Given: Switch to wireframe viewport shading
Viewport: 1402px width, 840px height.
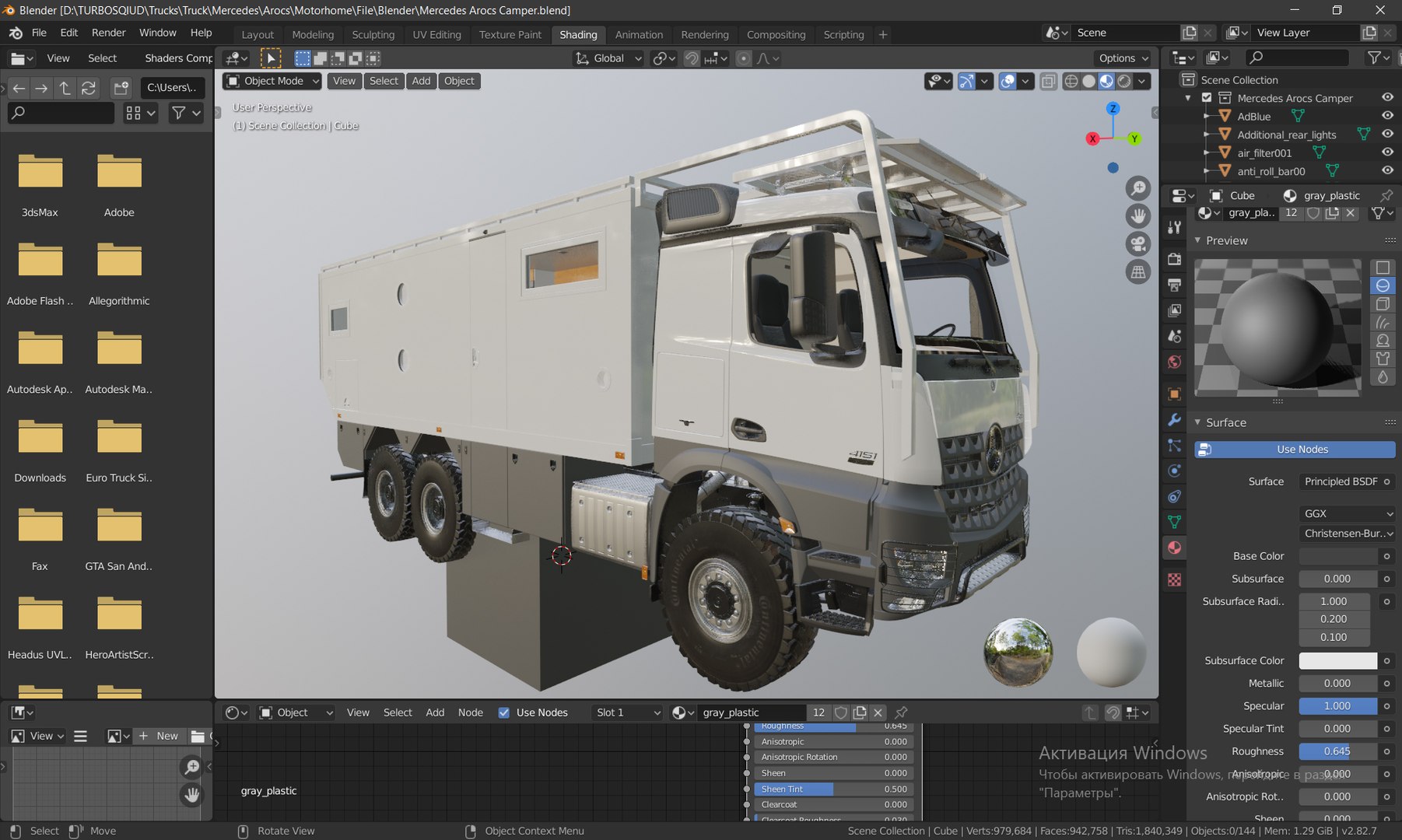Looking at the screenshot, I should 1071,81.
